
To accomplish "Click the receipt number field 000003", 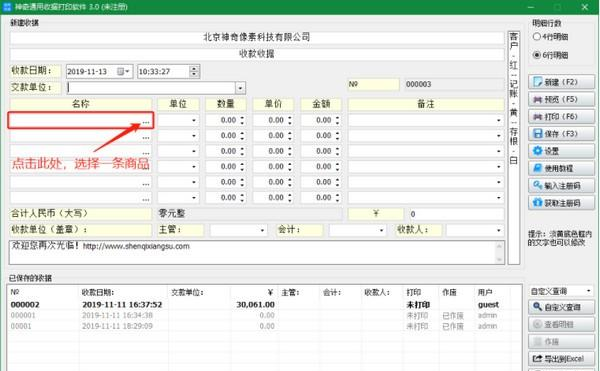I will point(455,84).
